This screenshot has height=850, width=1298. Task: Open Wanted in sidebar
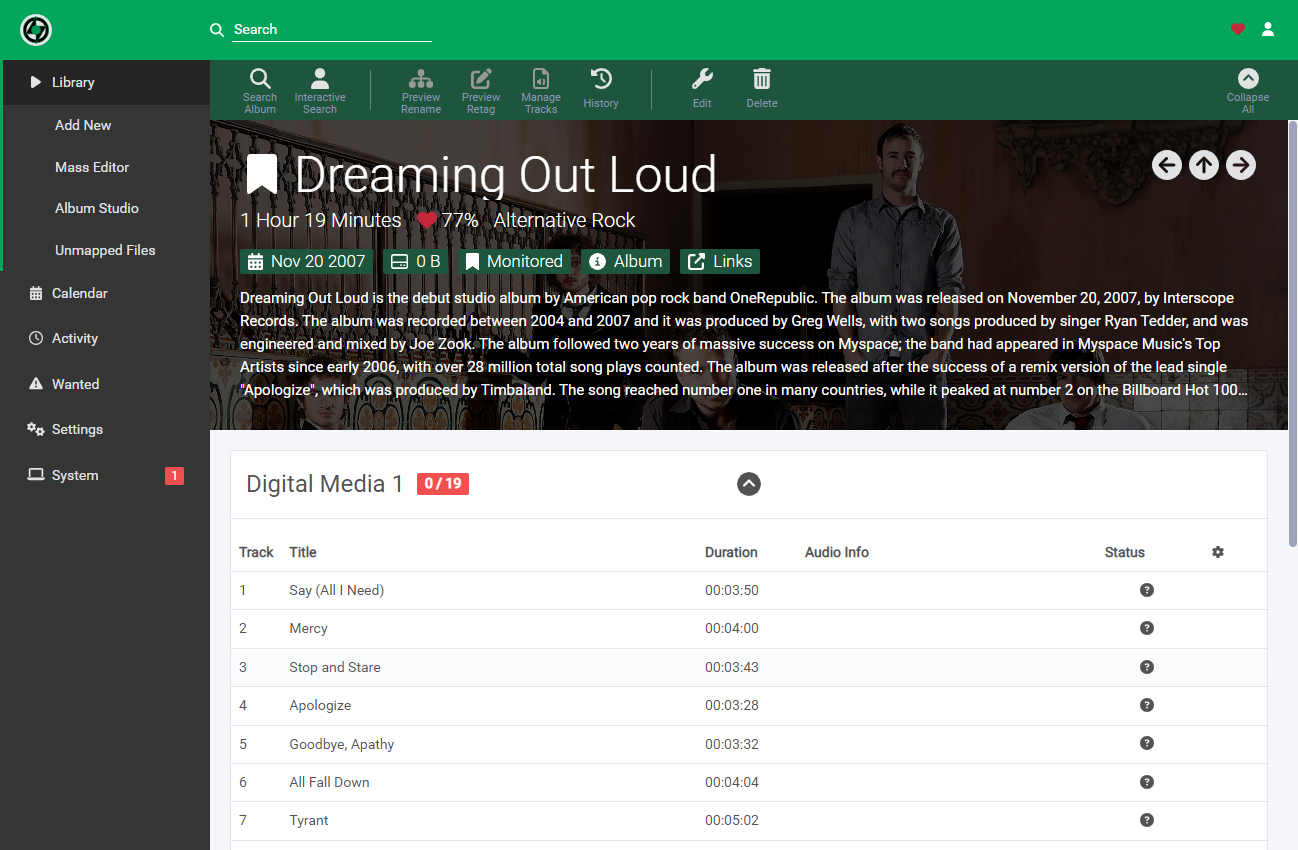click(105, 384)
